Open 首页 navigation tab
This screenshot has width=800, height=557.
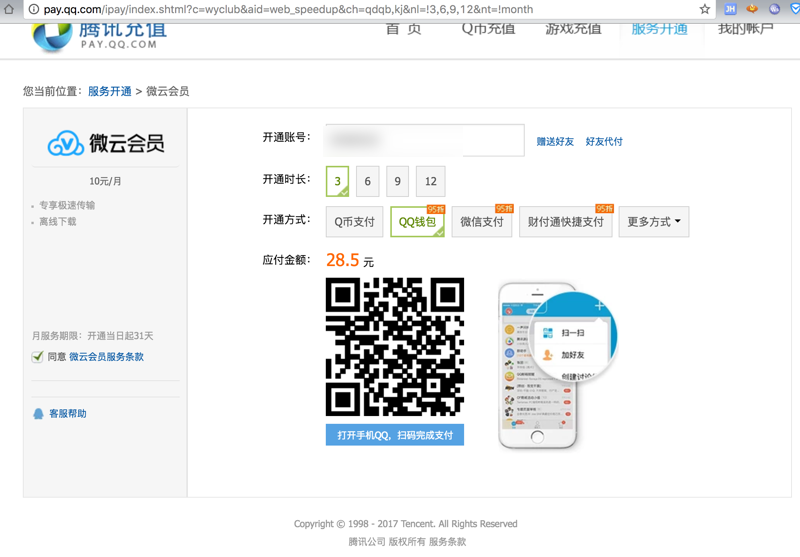coord(404,29)
